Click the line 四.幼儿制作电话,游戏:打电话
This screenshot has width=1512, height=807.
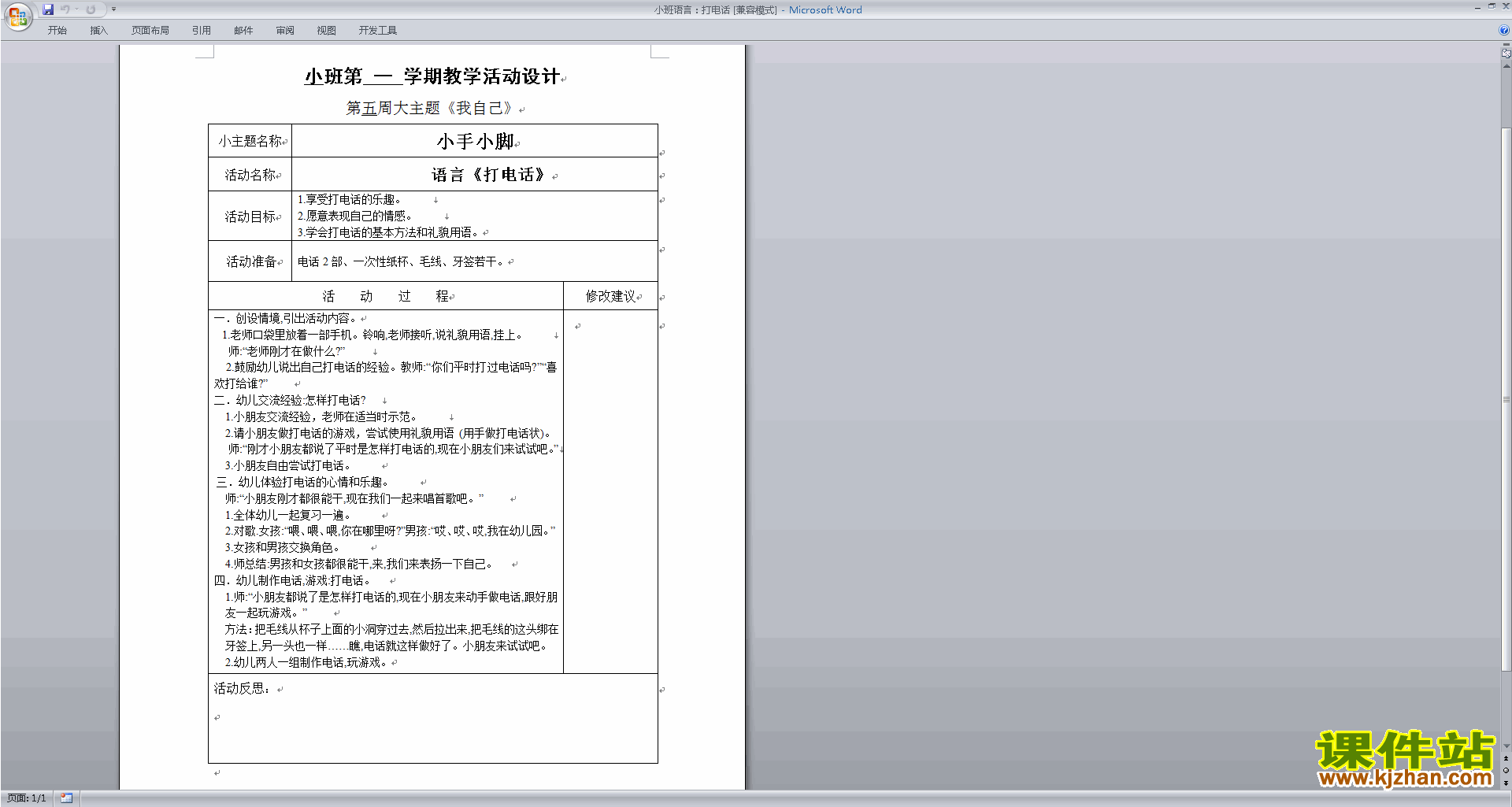coord(292,580)
